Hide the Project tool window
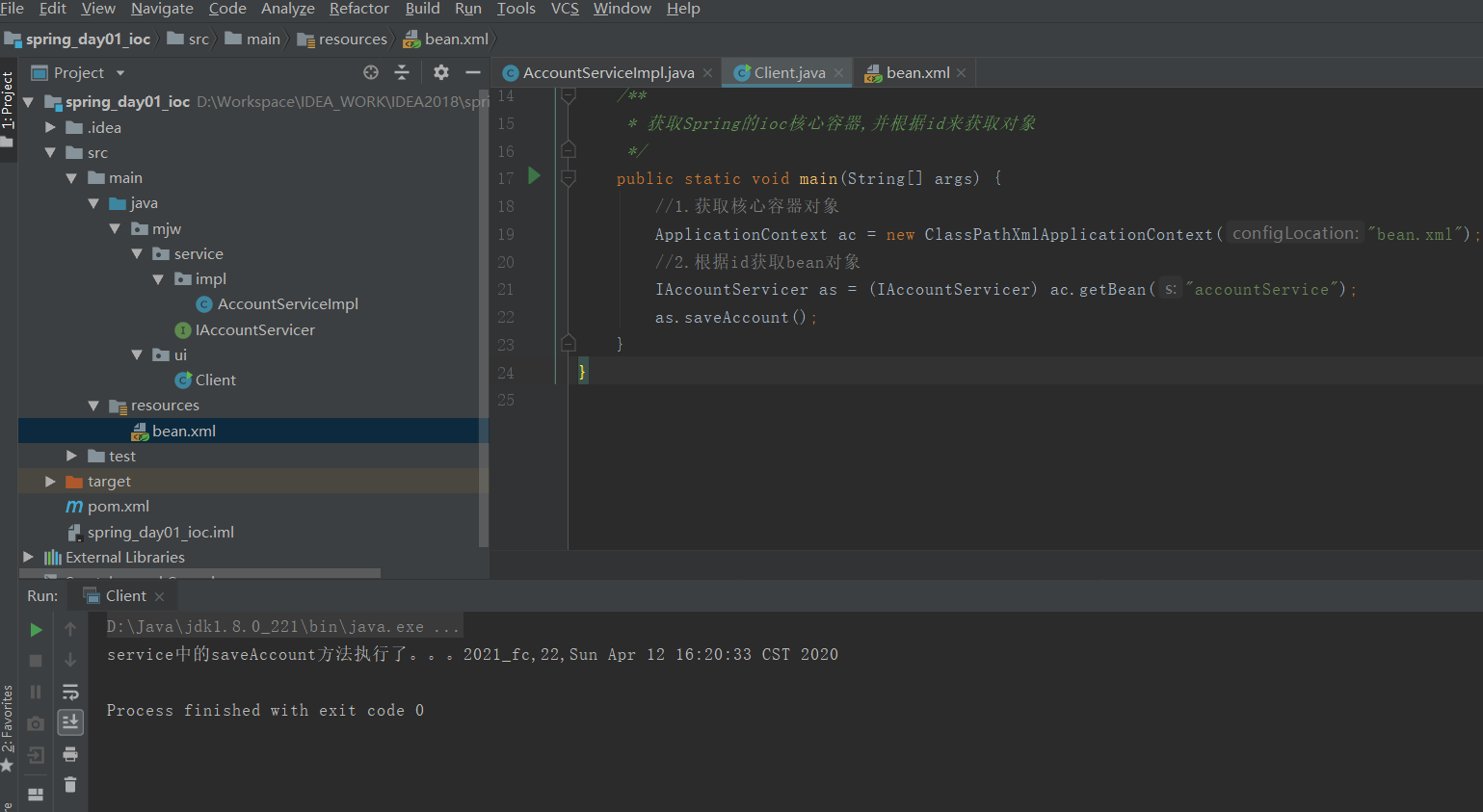Screen dimensions: 1483x812 [472, 72]
